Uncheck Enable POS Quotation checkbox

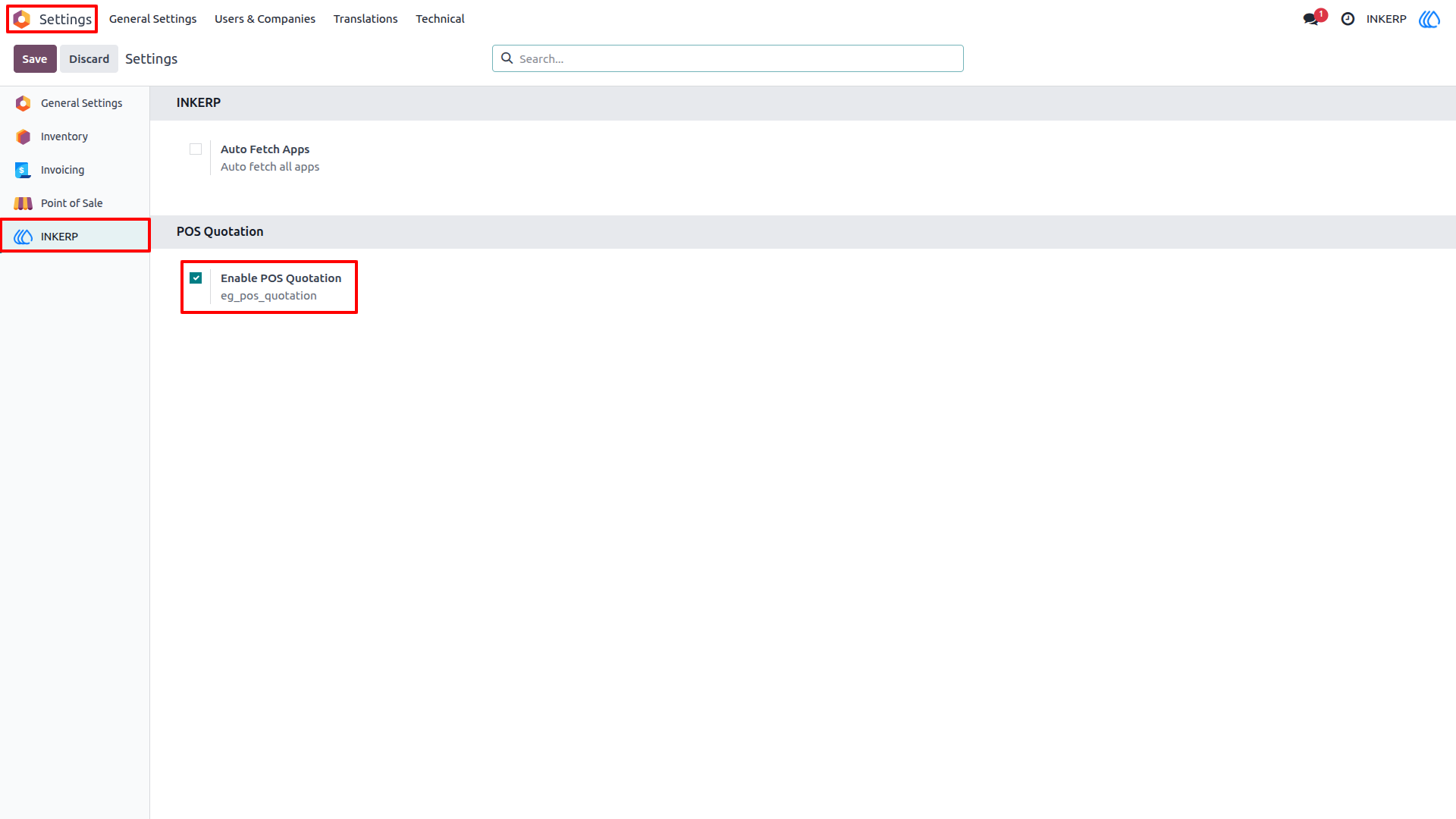click(196, 278)
